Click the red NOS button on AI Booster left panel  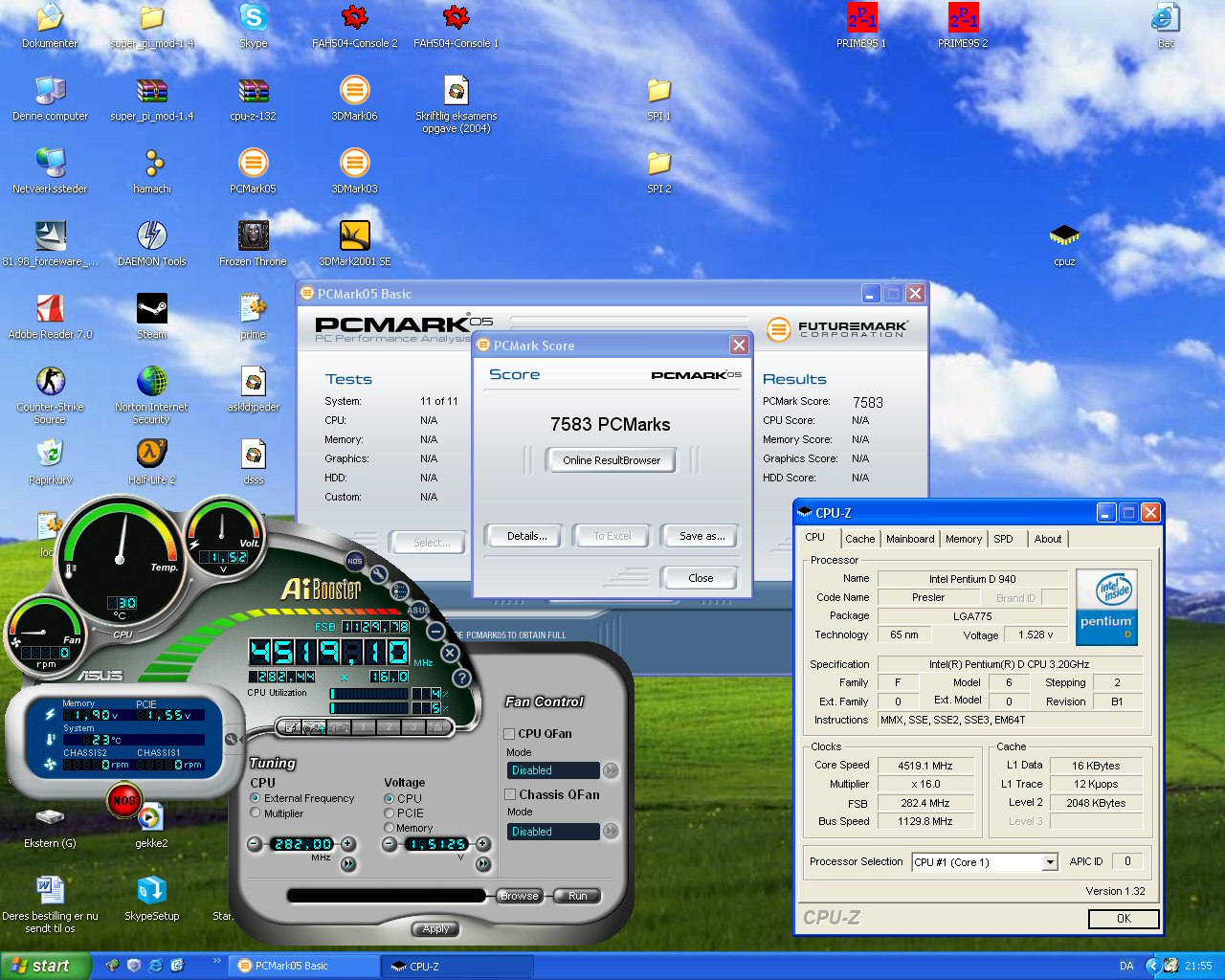coord(124,800)
